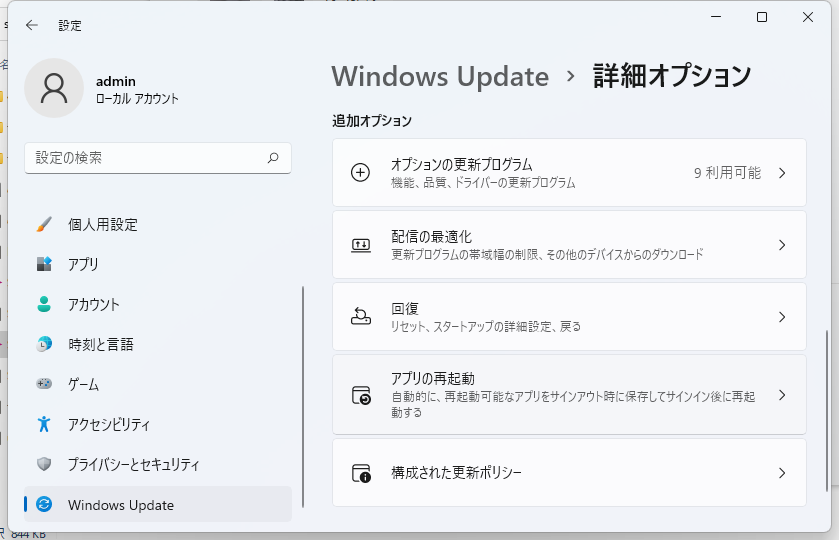
Task: Open 配信の最適化 via its chevron
Action: (782, 245)
